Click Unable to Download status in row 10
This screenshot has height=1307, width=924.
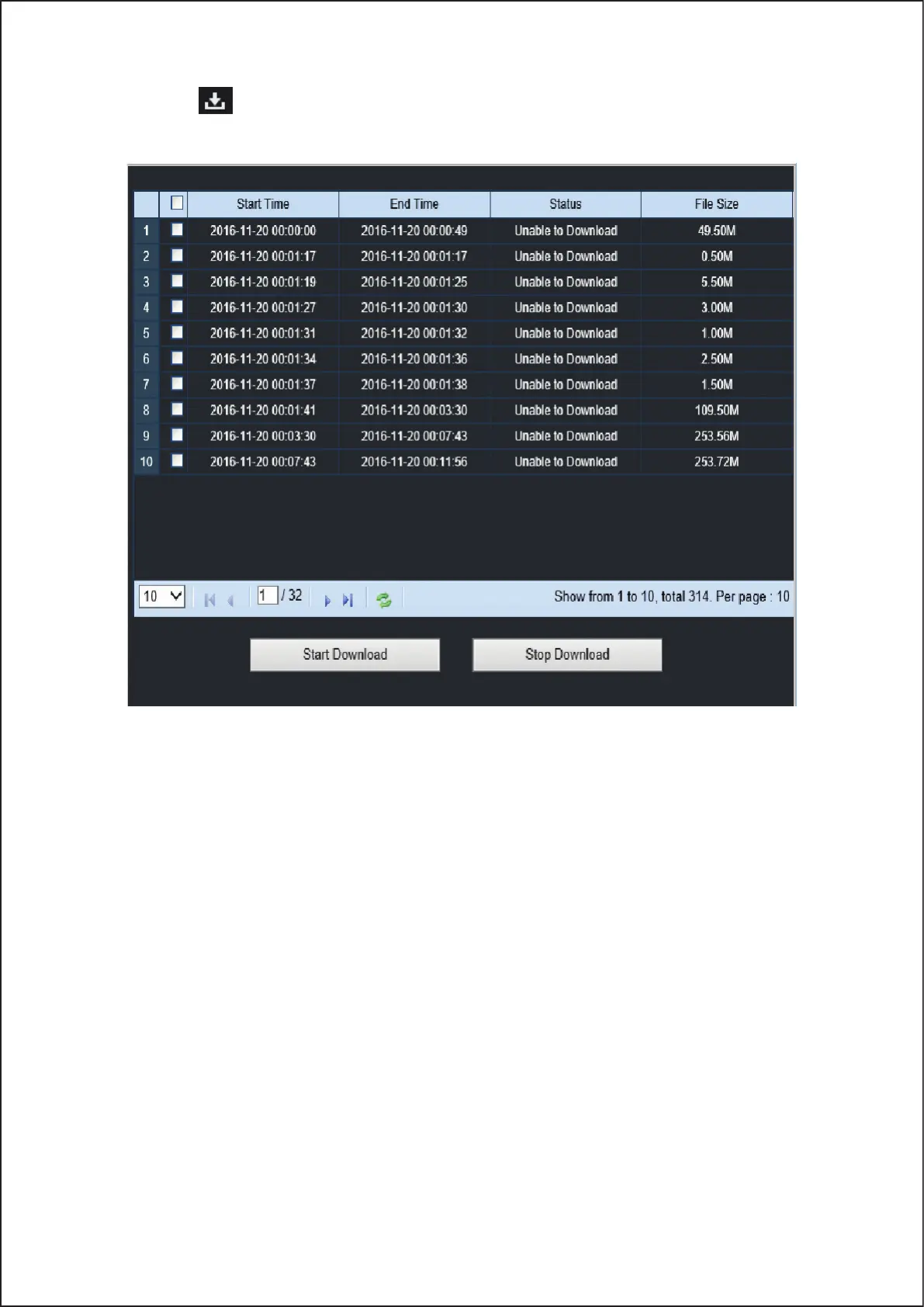(566, 461)
